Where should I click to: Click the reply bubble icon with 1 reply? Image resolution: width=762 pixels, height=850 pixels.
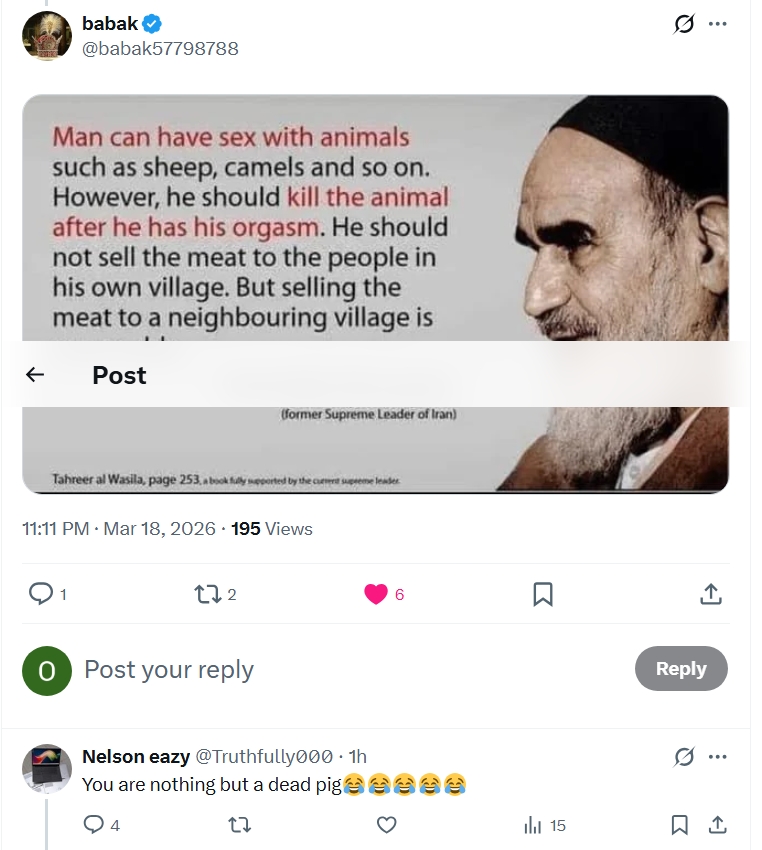(41, 594)
